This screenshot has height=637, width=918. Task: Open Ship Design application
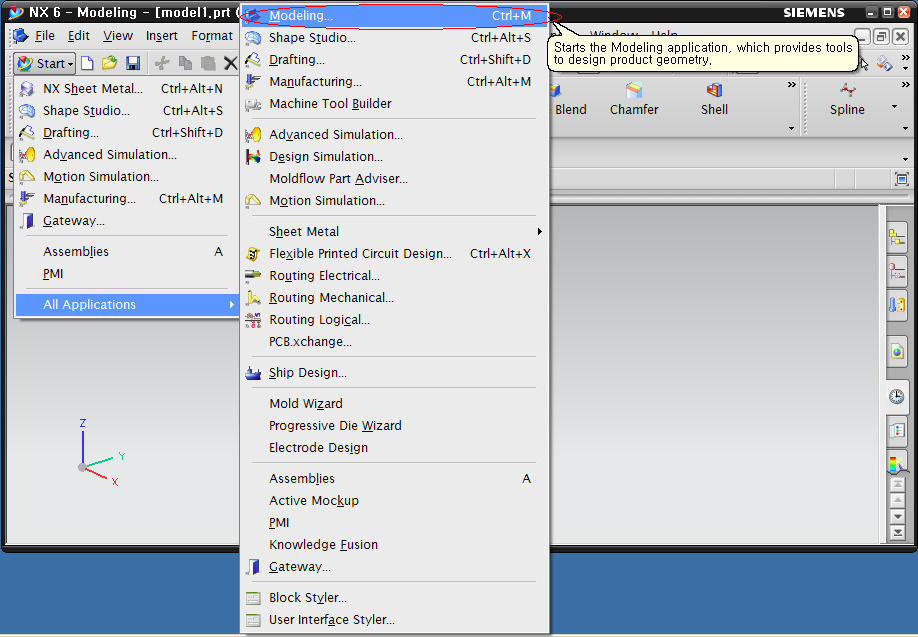[x=396, y=373]
